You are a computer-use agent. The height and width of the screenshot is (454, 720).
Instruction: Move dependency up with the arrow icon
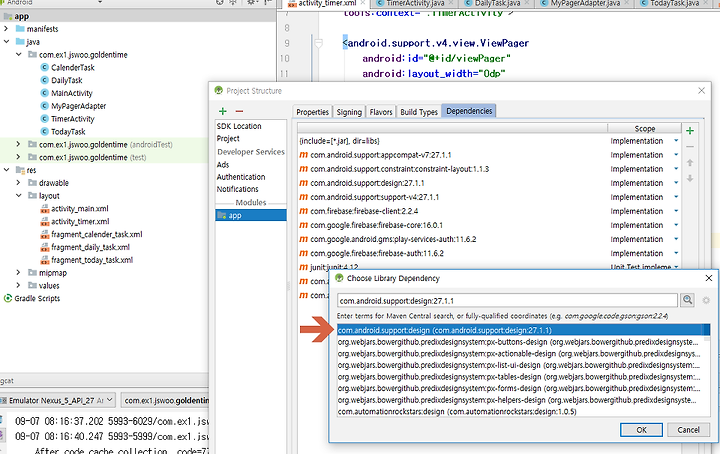tap(690, 163)
